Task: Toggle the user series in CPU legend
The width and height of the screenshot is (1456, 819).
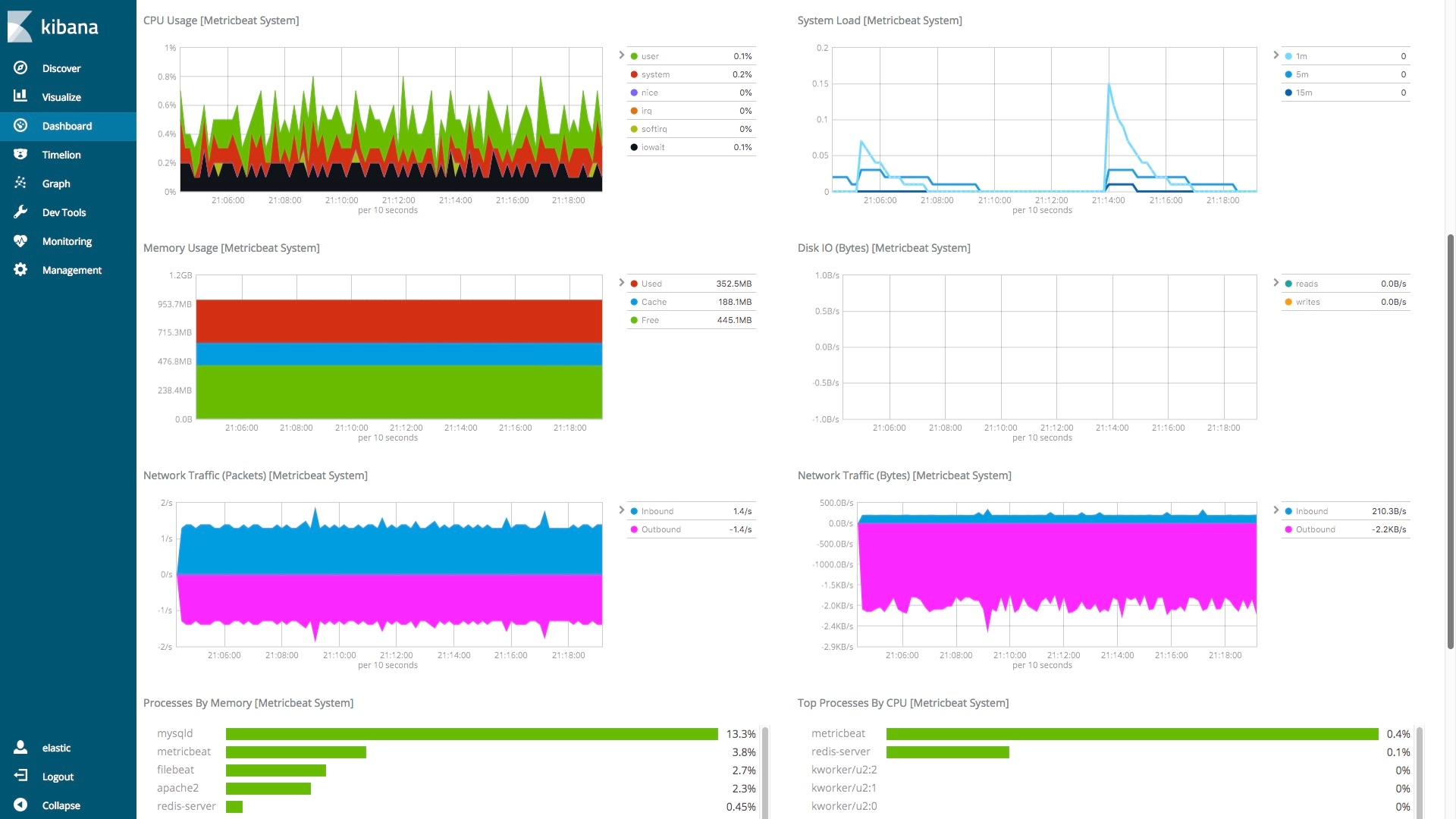Action: coord(692,56)
